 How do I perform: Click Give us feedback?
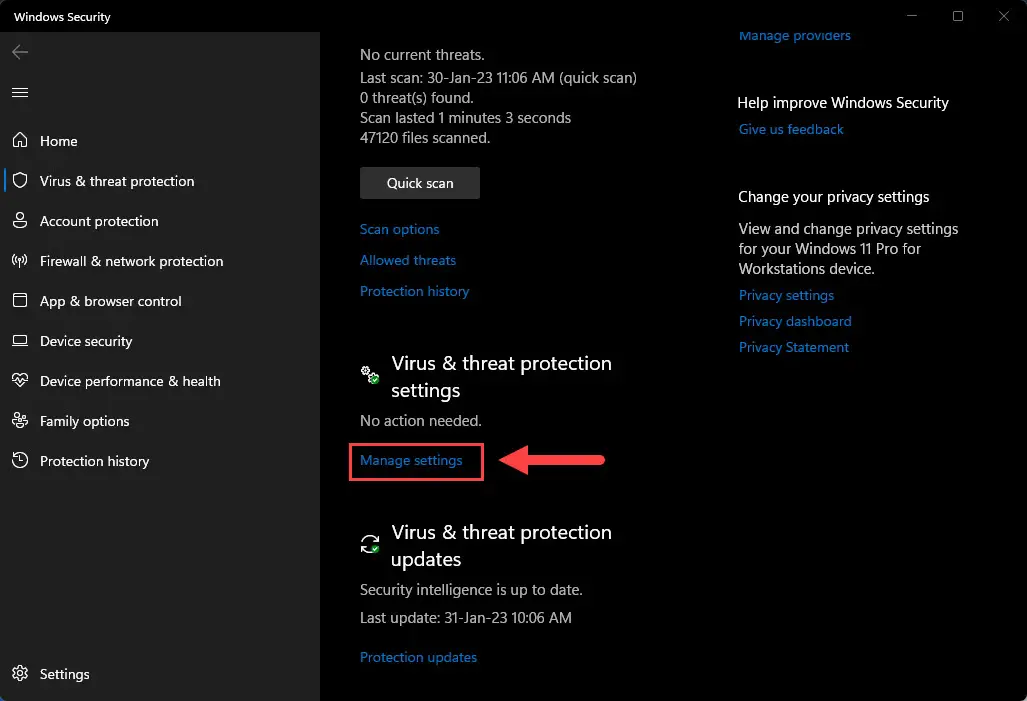(x=790, y=129)
